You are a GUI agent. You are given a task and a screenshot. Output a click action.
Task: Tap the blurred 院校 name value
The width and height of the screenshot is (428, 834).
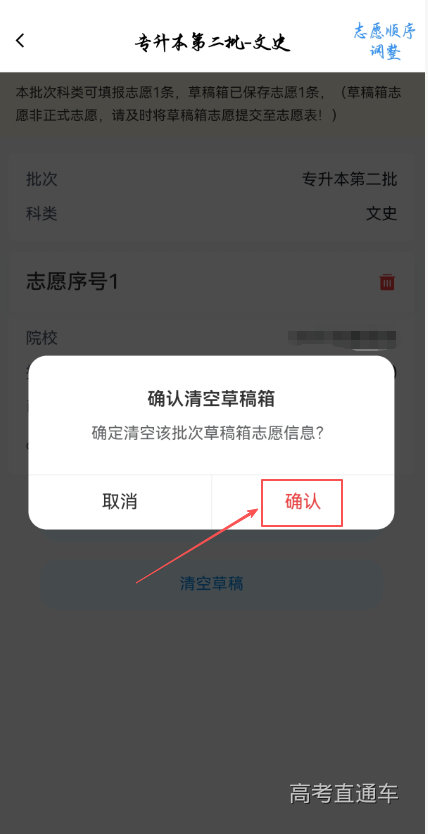(x=342, y=337)
